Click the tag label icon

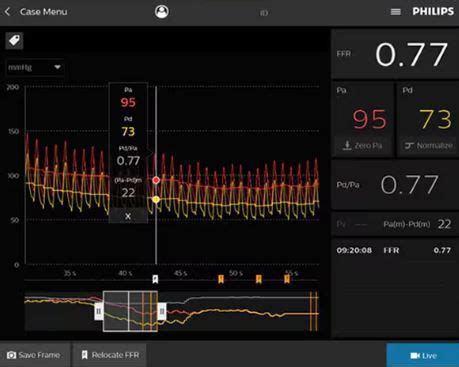click(14, 41)
